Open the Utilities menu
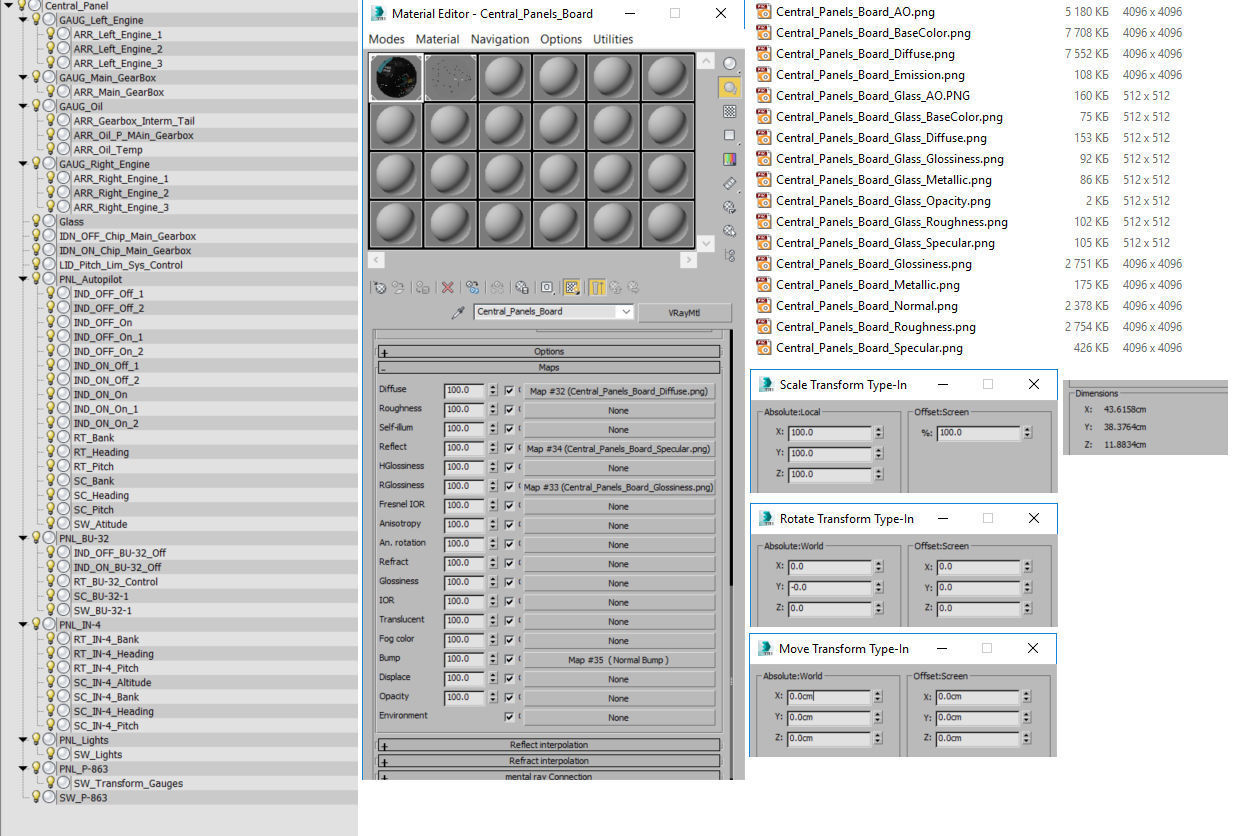 [613, 39]
